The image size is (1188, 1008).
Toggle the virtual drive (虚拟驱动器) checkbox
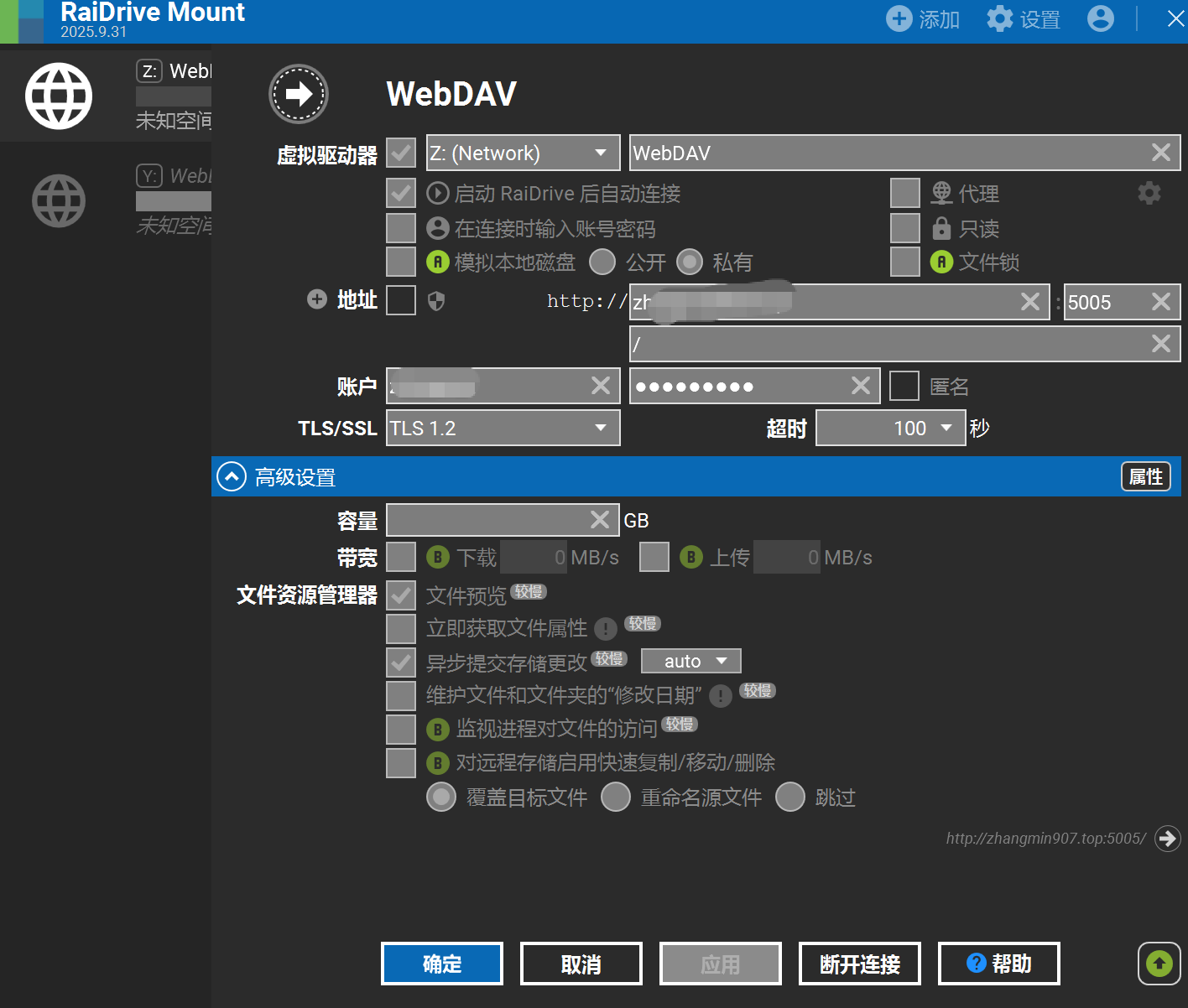pyautogui.click(x=401, y=153)
